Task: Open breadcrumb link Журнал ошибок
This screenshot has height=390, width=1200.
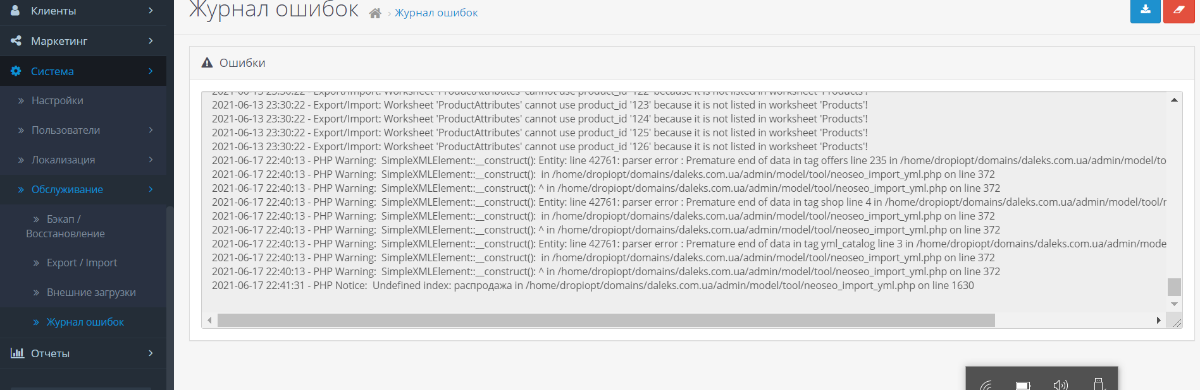Action: 436,13
